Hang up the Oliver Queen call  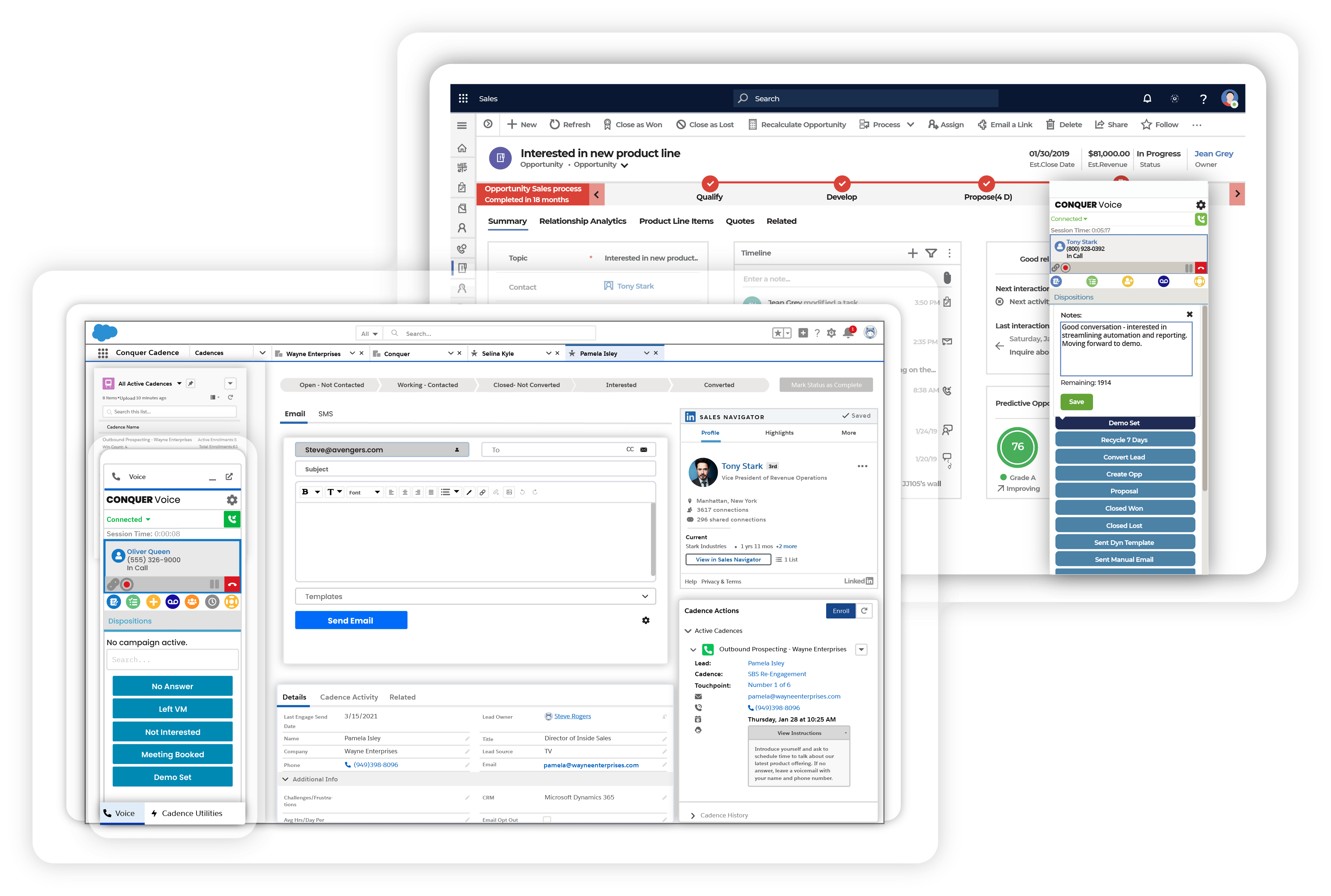[x=232, y=584]
